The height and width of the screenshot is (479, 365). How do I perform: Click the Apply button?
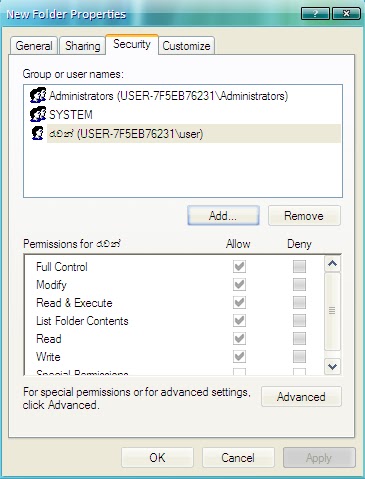(x=319, y=458)
